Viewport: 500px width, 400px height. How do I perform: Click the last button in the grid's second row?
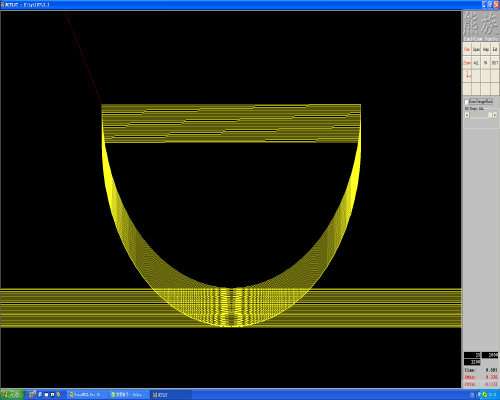click(x=494, y=62)
